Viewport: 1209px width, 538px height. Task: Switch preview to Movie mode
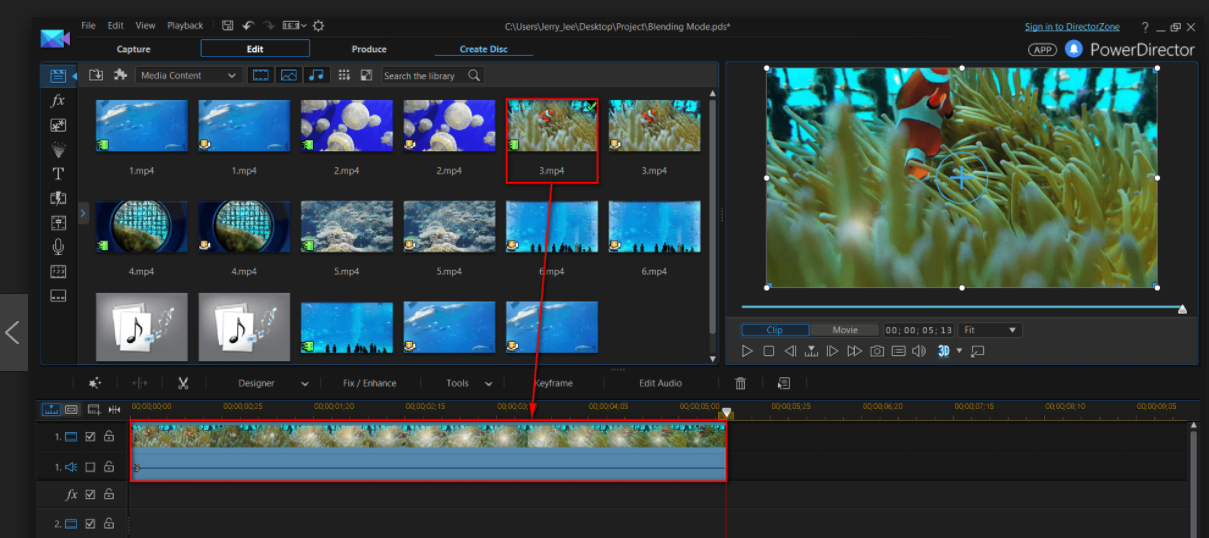coord(845,330)
